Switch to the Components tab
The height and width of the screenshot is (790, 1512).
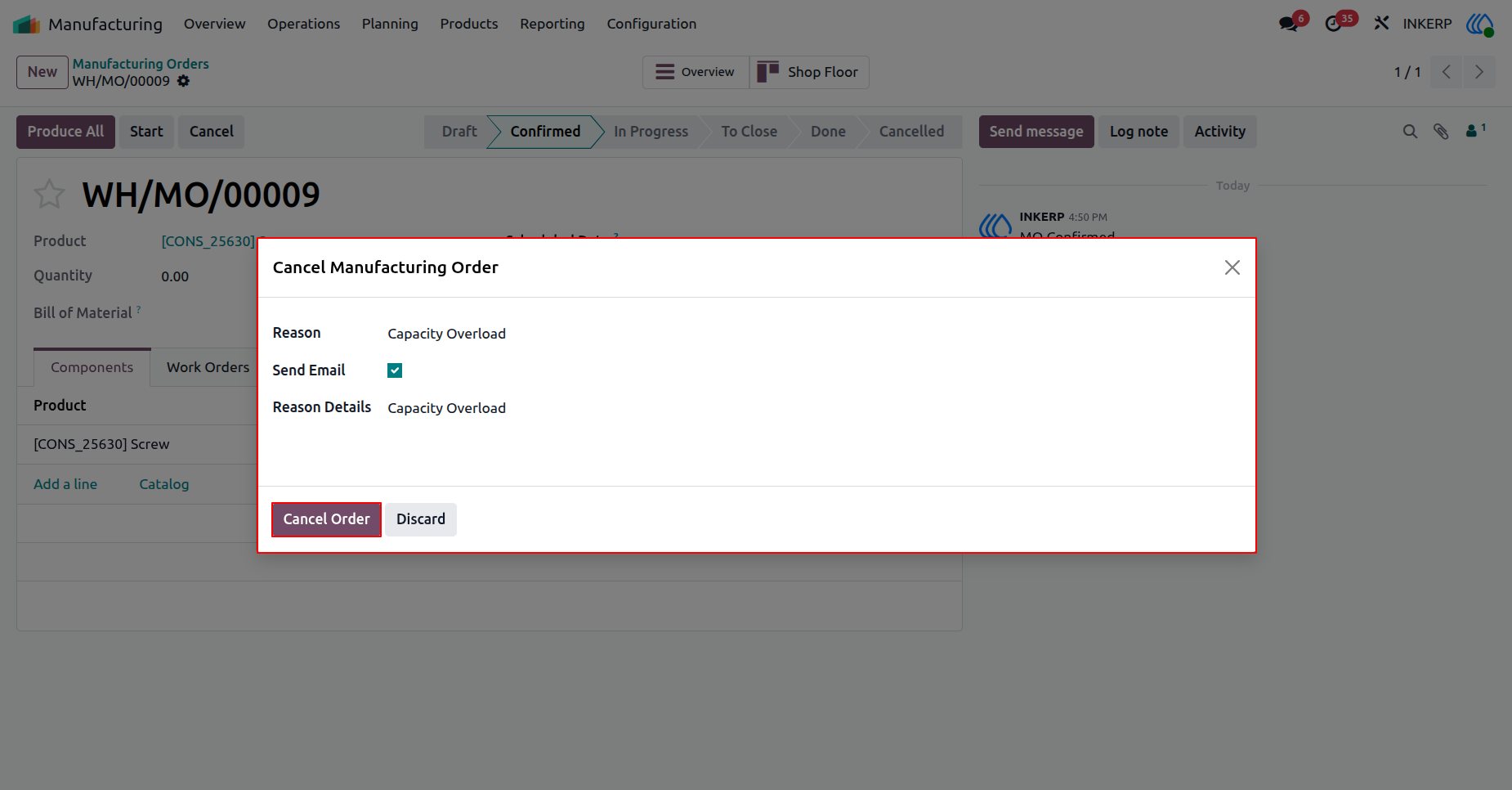tap(92, 368)
